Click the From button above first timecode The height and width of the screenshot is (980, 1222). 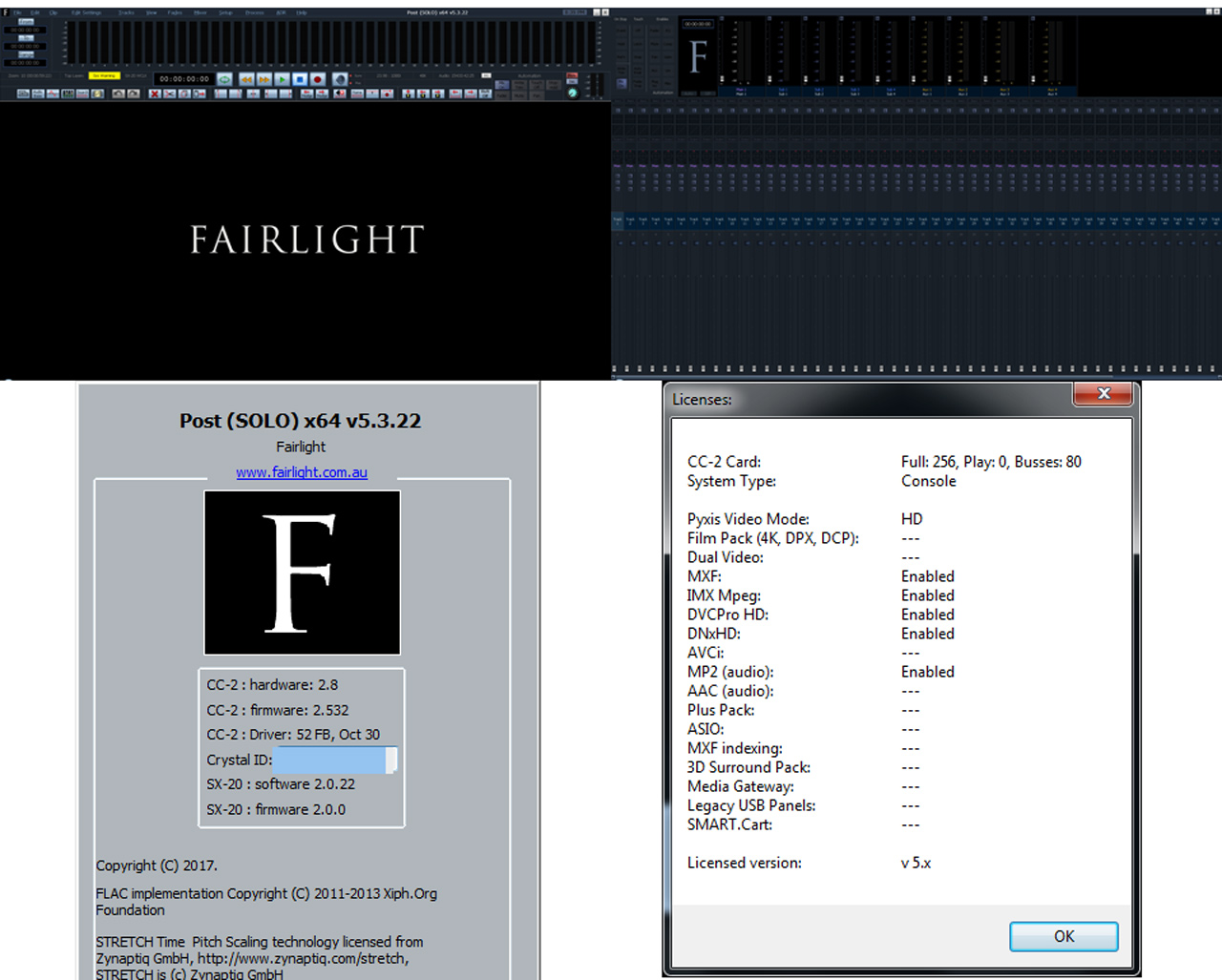(26, 21)
